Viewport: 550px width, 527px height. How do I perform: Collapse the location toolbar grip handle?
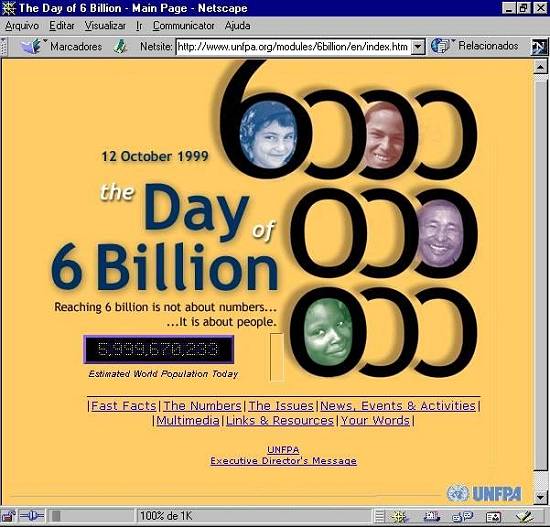pos(4,46)
